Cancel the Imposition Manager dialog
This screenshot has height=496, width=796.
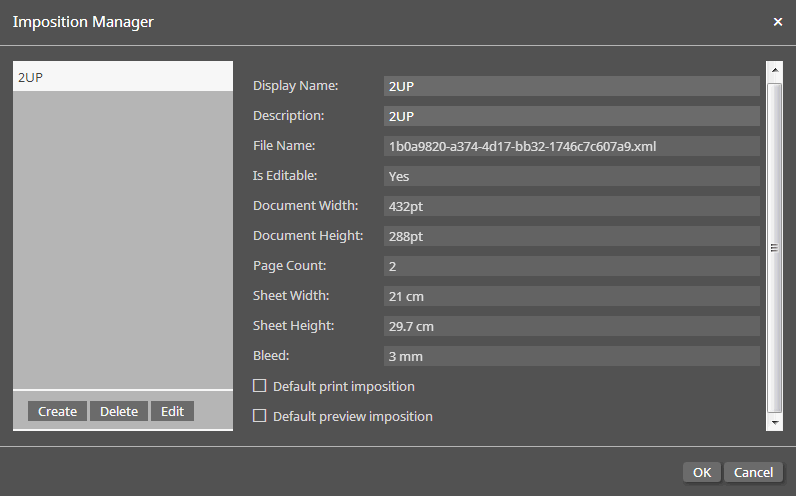(753, 472)
